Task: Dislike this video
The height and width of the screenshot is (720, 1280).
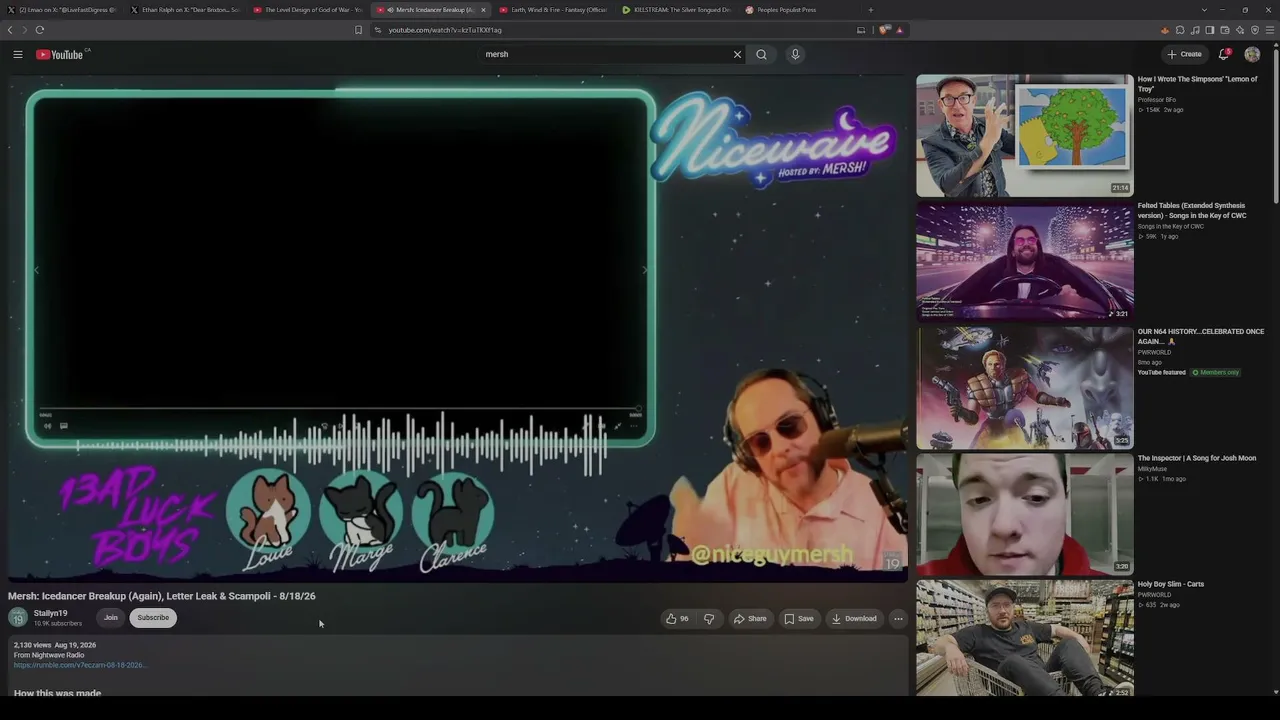Action: tap(709, 618)
